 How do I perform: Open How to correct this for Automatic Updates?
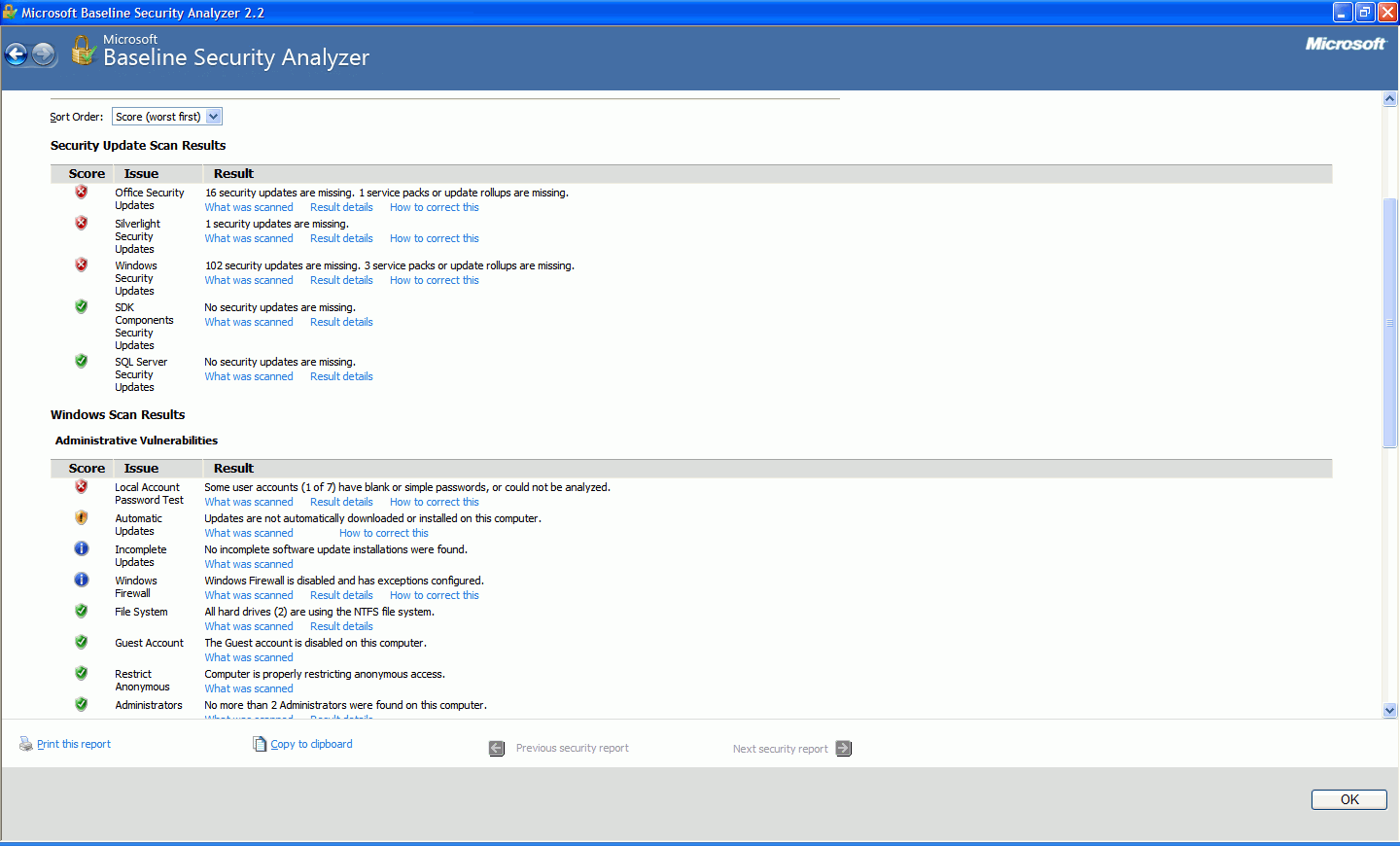click(384, 533)
